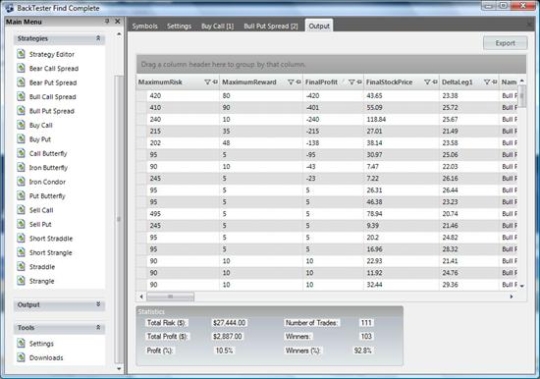Switch to the Settings tab
This screenshot has width=540, height=379.
click(x=179, y=26)
